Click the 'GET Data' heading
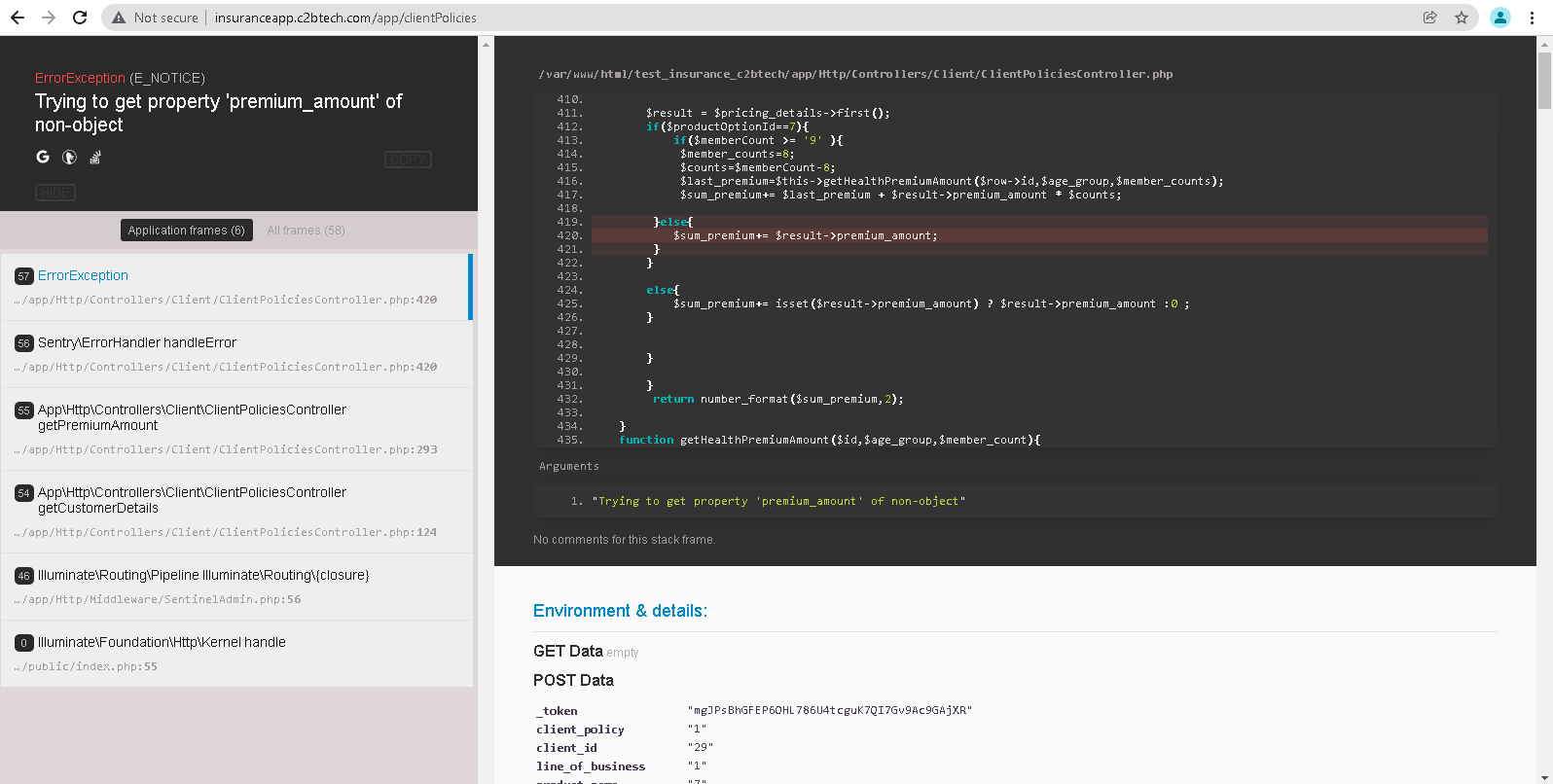The width and height of the screenshot is (1553, 784). (567, 651)
